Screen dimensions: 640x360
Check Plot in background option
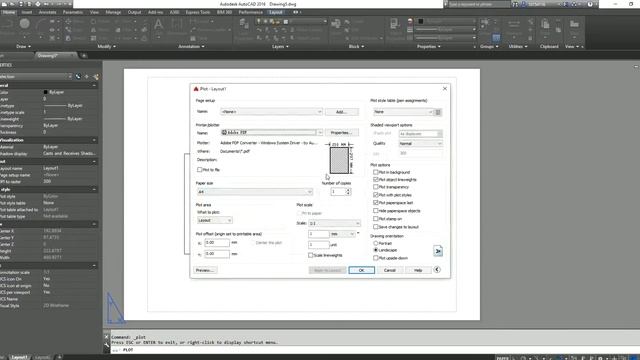(x=376, y=172)
